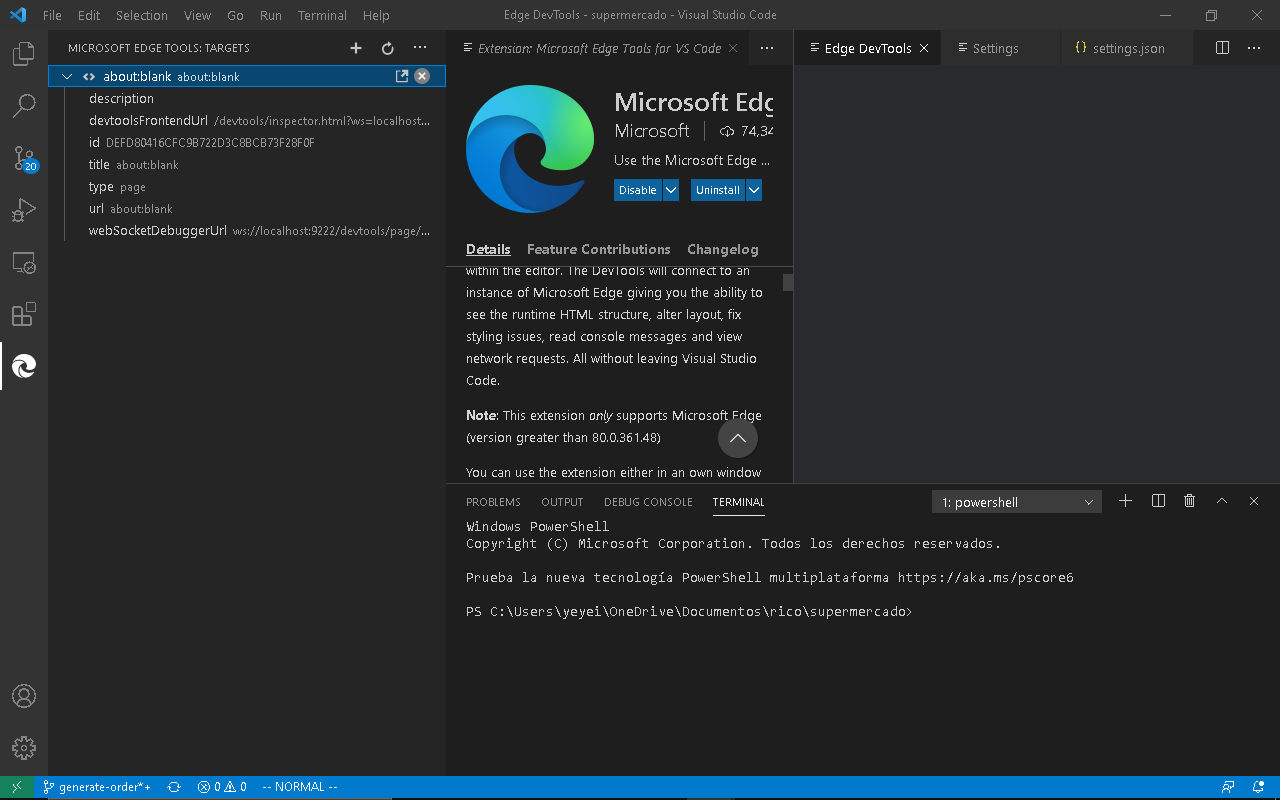Open more actions for Targets panel
Screen dimensions: 1280x800
click(x=420, y=48)
